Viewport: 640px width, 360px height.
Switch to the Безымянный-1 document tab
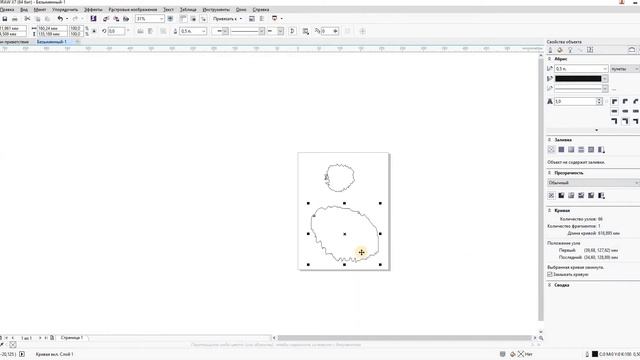[51, 42]
